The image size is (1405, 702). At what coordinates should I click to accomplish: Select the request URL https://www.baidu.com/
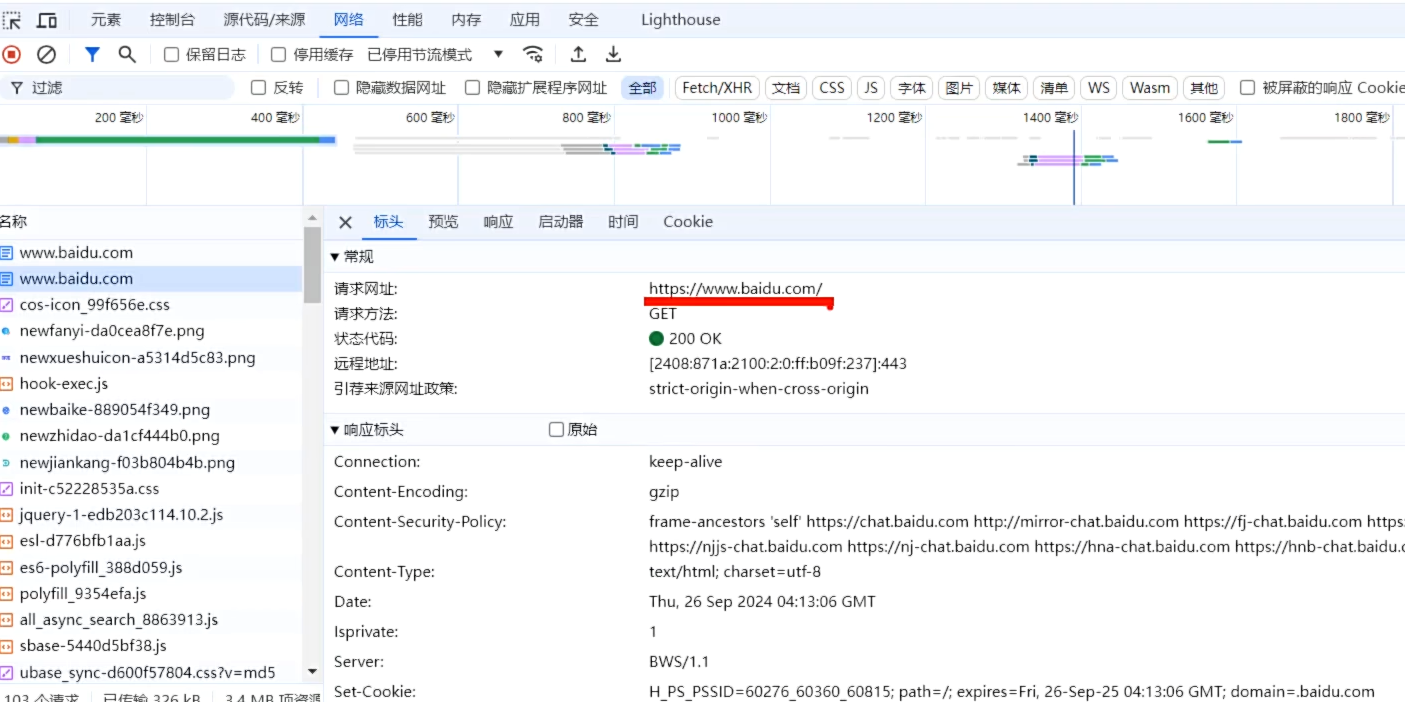[736, 289]
